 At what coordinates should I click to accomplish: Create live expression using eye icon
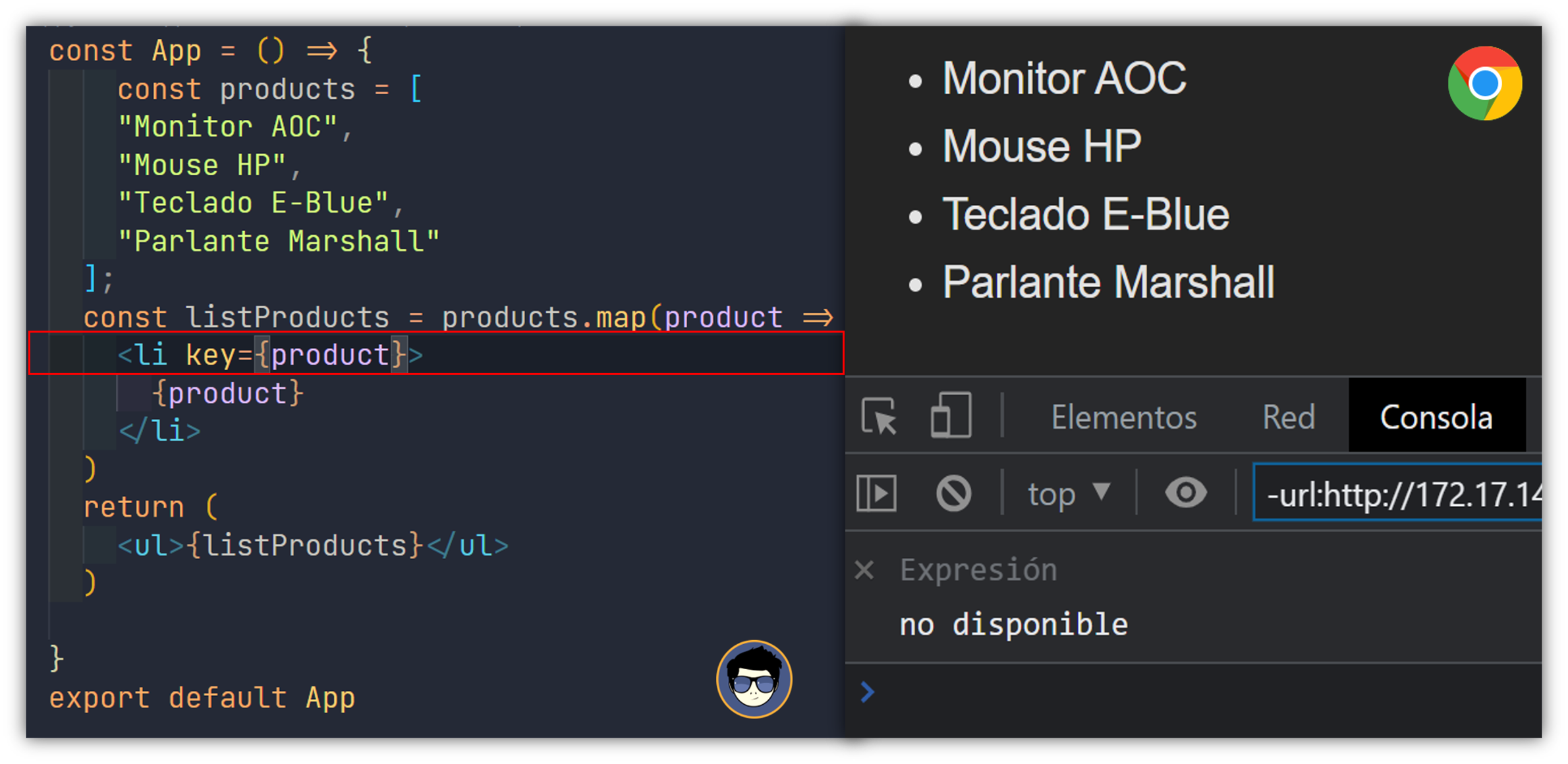(1186, 493)
